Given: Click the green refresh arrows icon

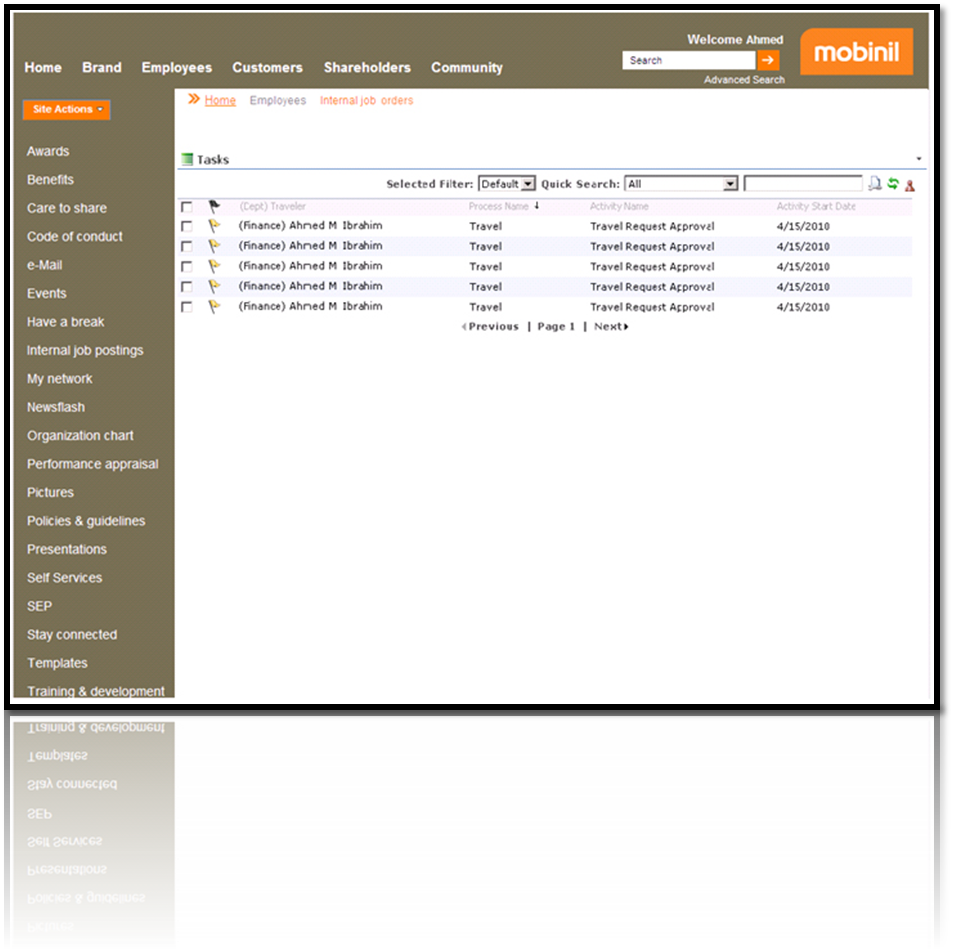Looking at the screenshot, I should [893, 184].
